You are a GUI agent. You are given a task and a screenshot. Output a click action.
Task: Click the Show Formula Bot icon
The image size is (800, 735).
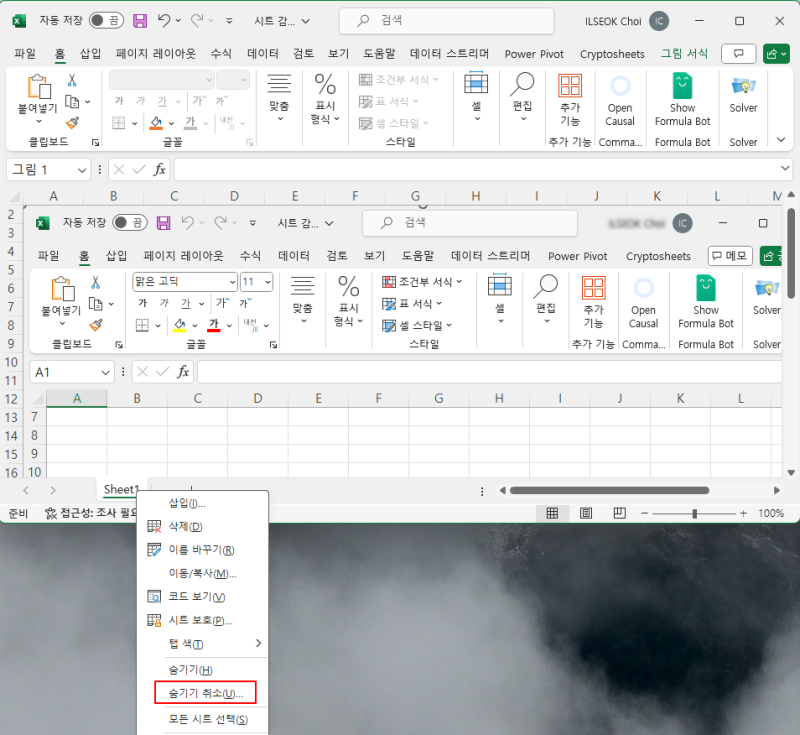[x=682, y=86]
